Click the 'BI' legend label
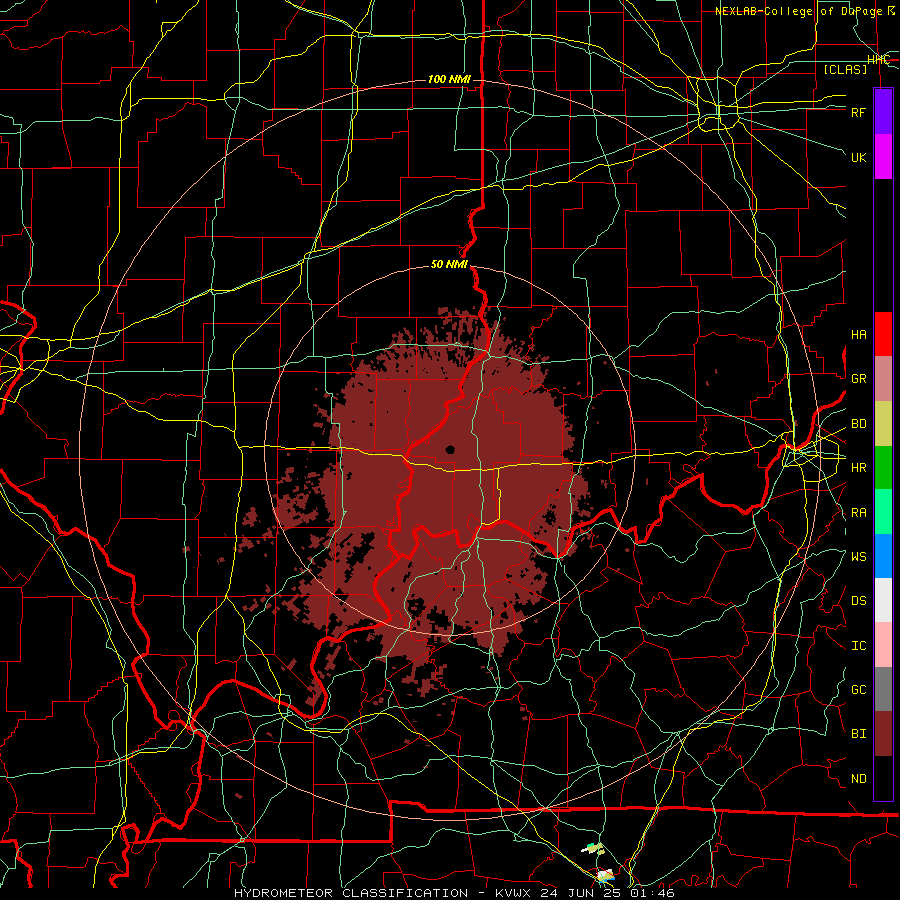The height and width of the screenshot is (900, 900). click(858, 734)
